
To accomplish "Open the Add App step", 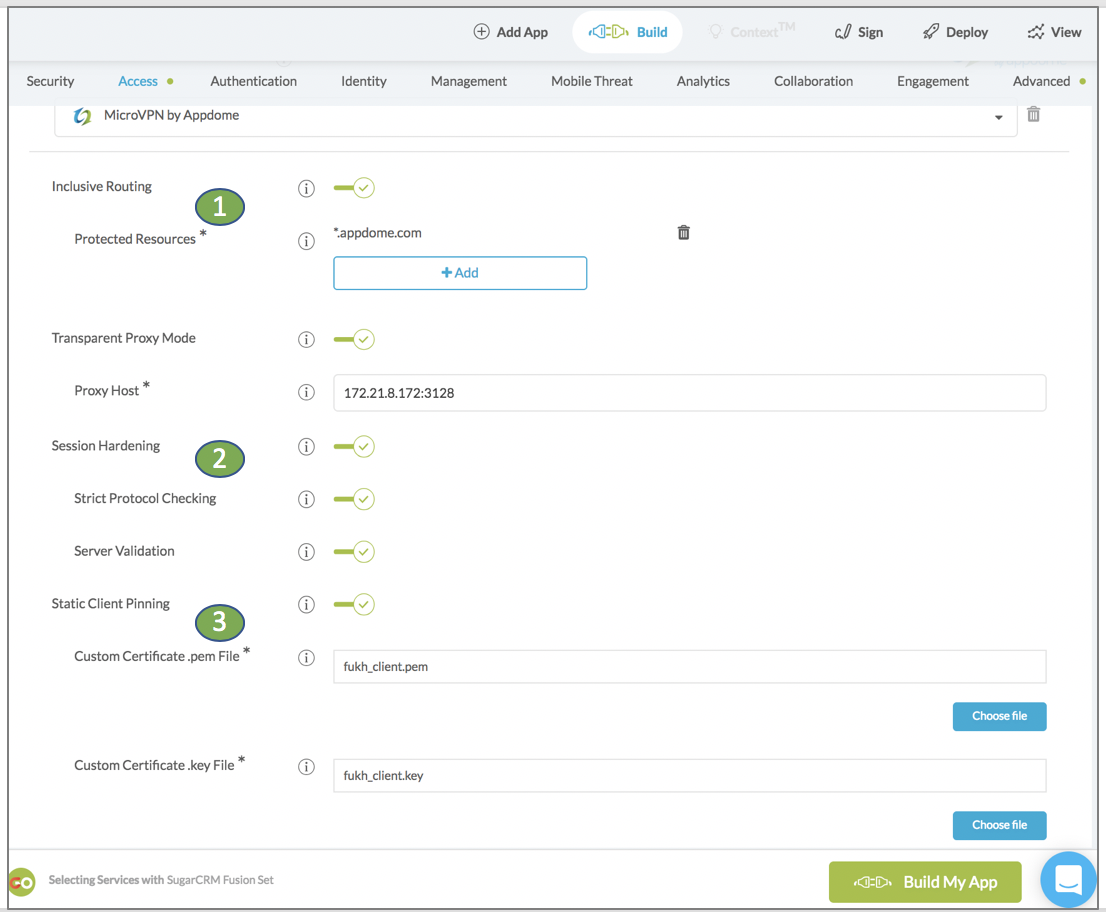I will pyautogui.click(x=511, y=32).
